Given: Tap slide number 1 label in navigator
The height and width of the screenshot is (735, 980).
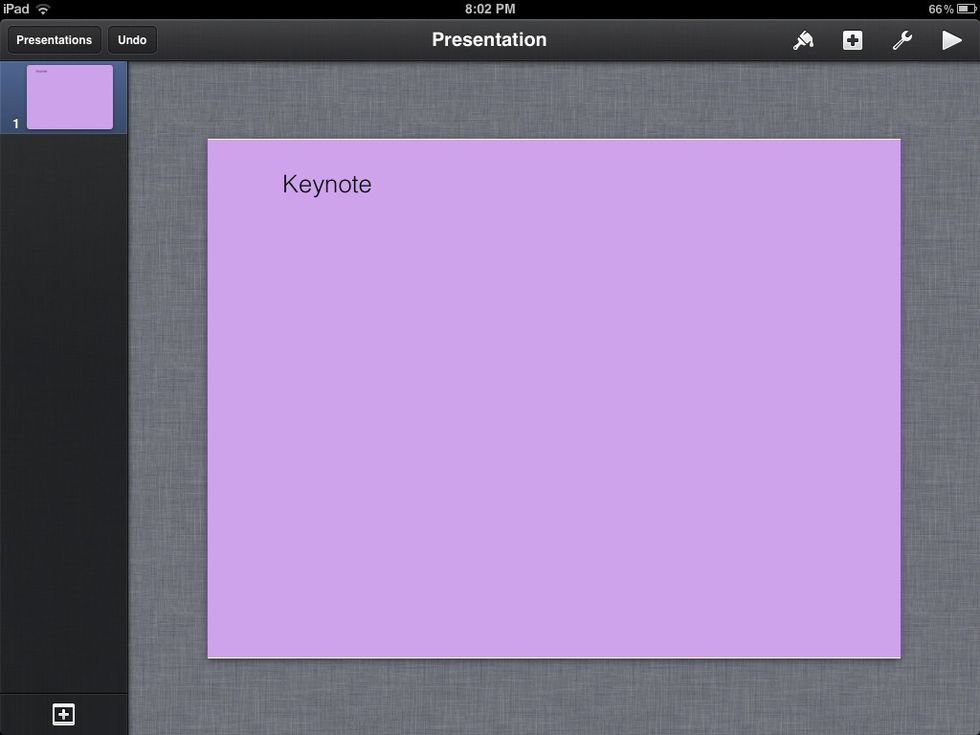Looking at the screenshot, I should click(x=16, y=123).
